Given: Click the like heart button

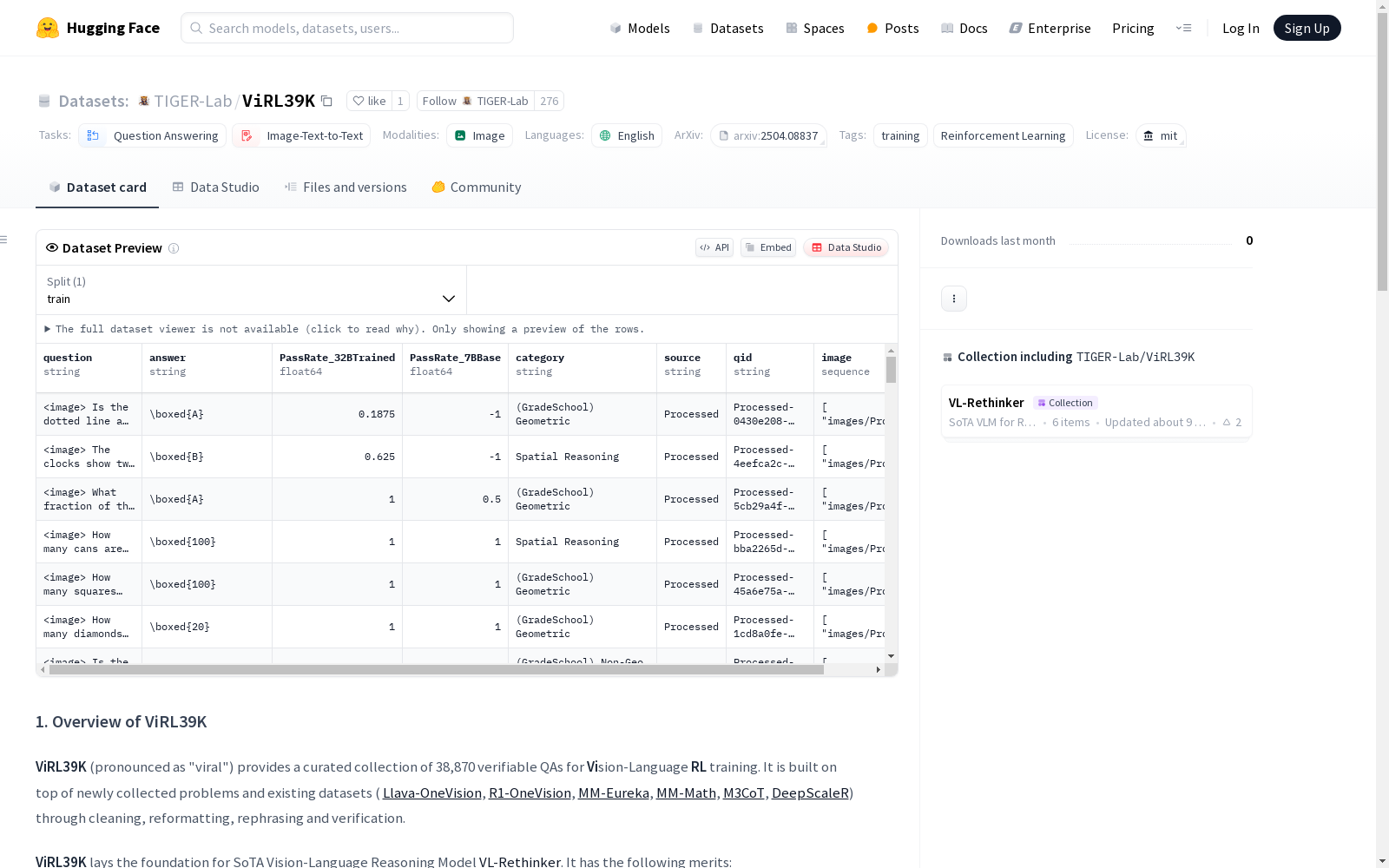Looking at the screenshot, I should (x=369, y=101).
